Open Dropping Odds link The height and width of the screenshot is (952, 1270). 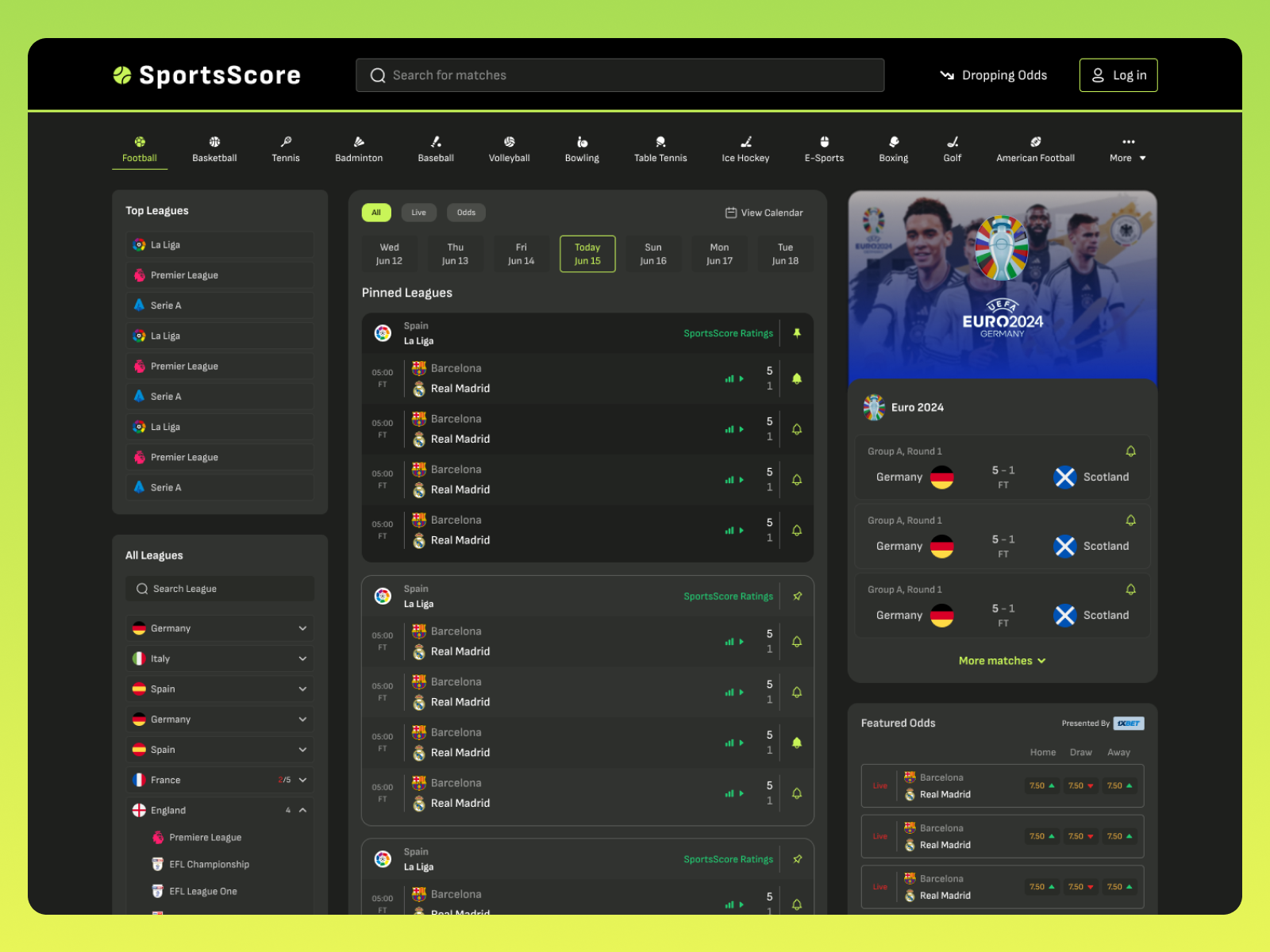pos(994,75)
